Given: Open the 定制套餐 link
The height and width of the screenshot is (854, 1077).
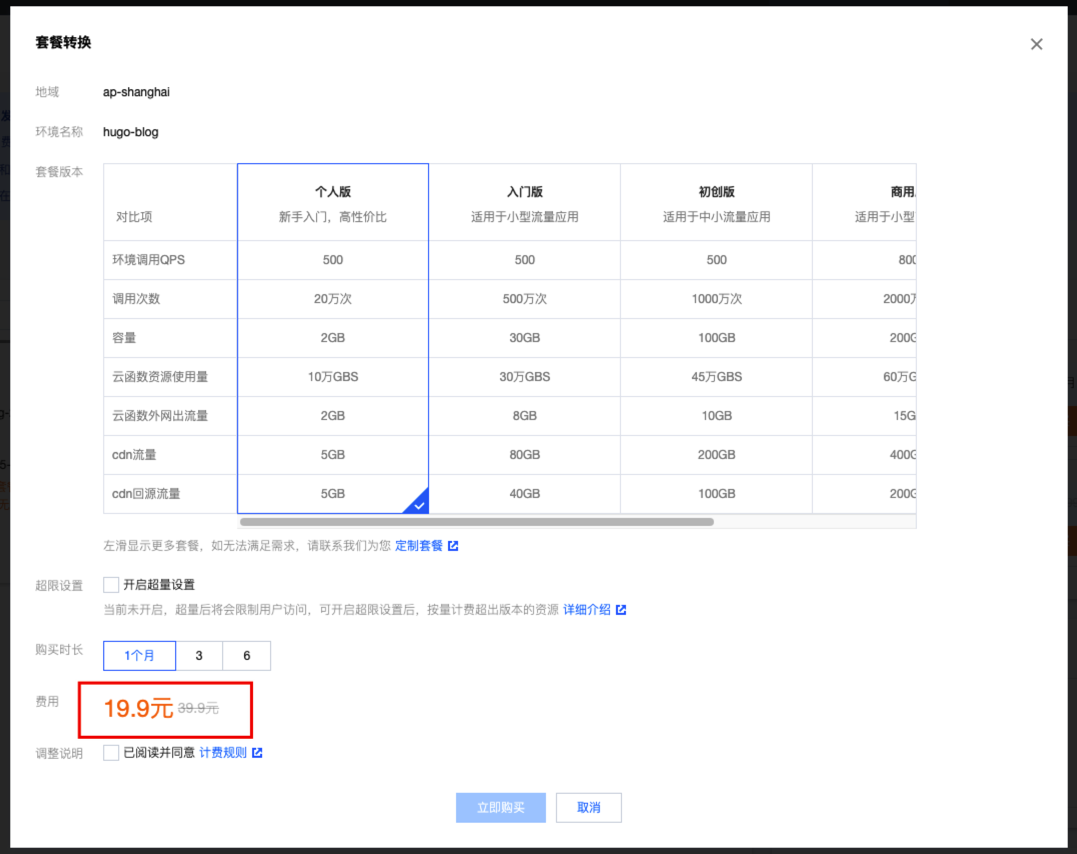Looking at the screenshot, I should [419, 546].
